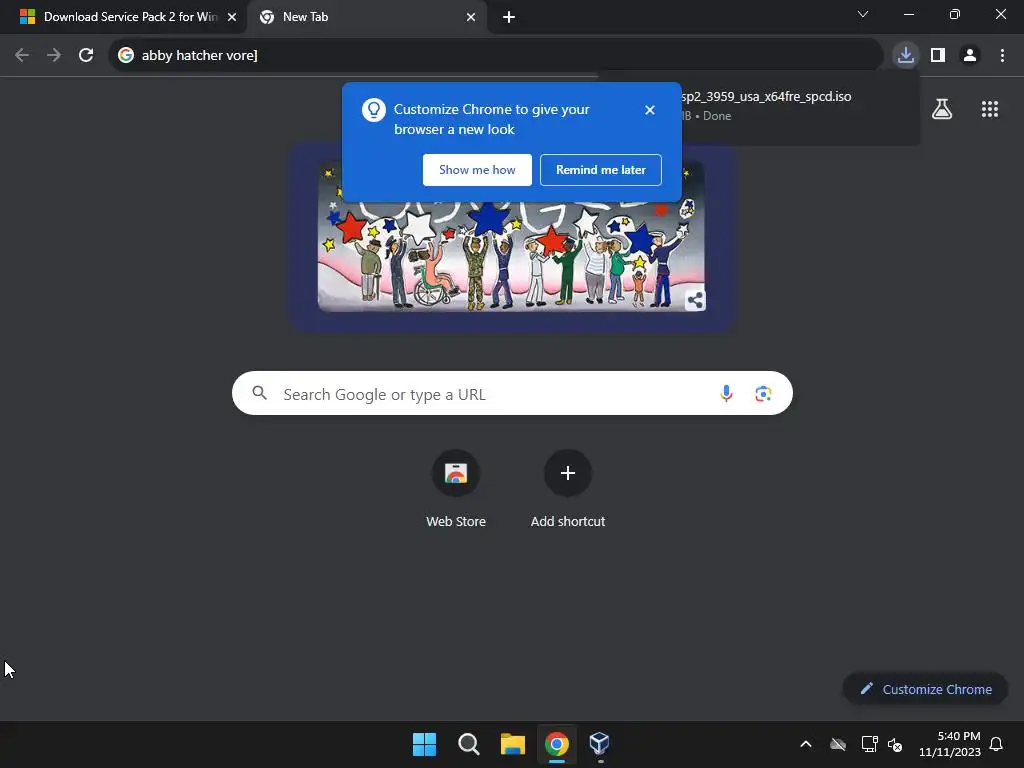Close the New Tab tab
The height and width of the screenshot is (768, 1024).
point(471,17)
